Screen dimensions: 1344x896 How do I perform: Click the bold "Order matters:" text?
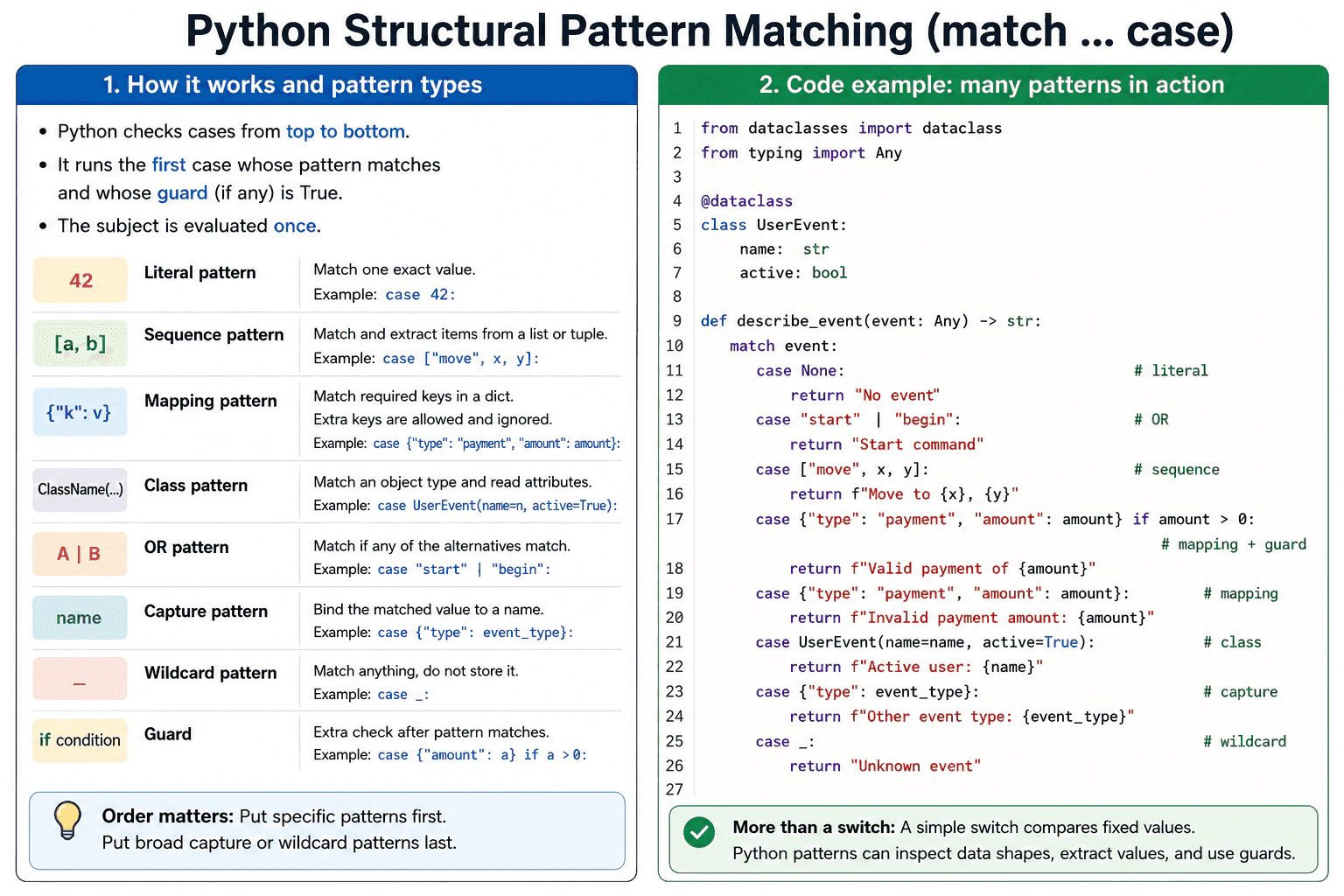(x=168, y=816)
